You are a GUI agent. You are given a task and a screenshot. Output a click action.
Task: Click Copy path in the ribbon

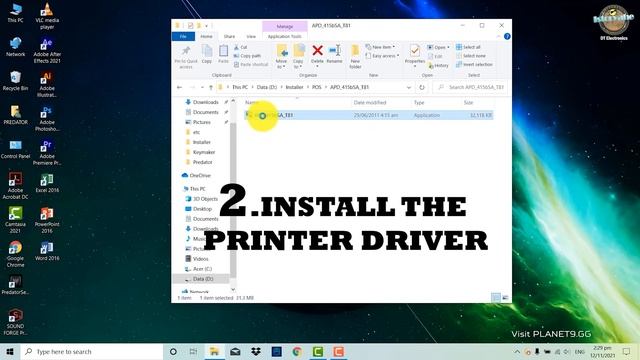247,56
